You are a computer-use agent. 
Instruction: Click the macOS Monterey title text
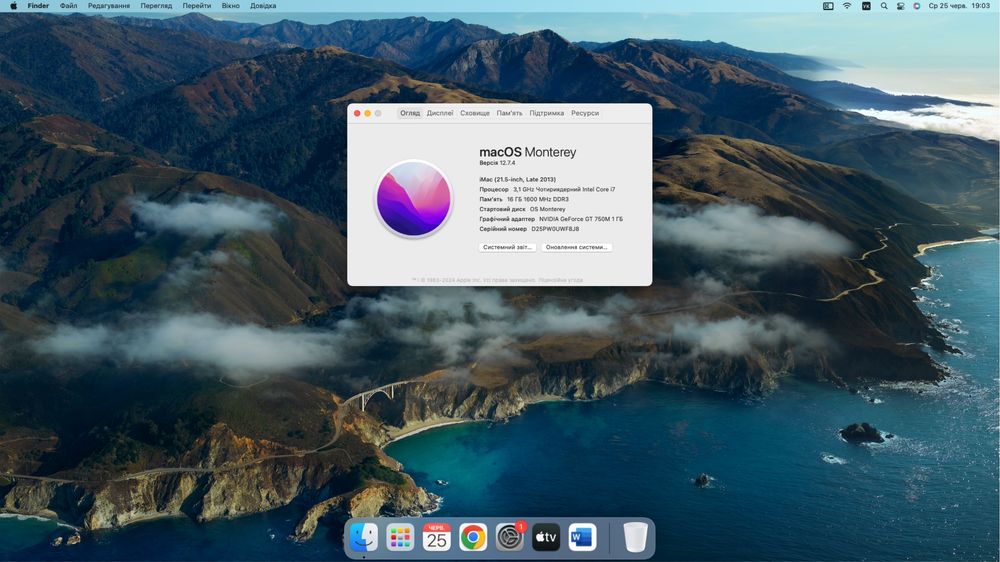pos(527,152)
